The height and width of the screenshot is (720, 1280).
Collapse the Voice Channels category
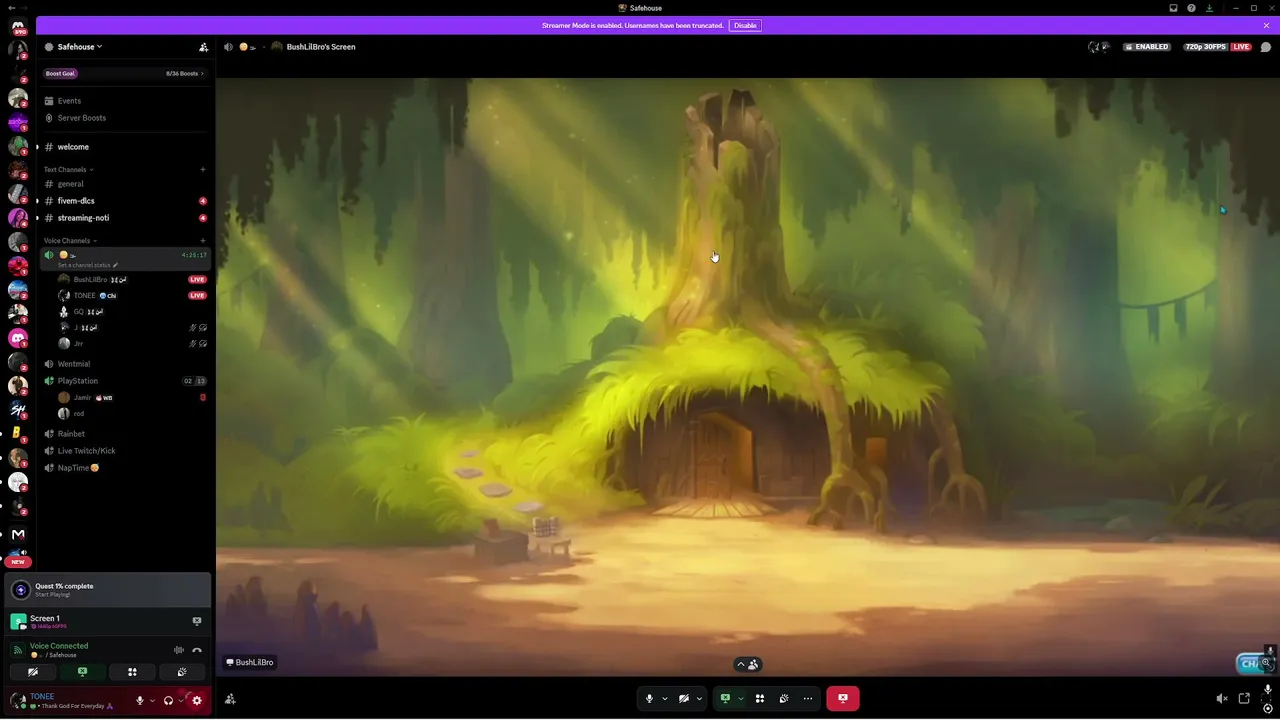70,241
